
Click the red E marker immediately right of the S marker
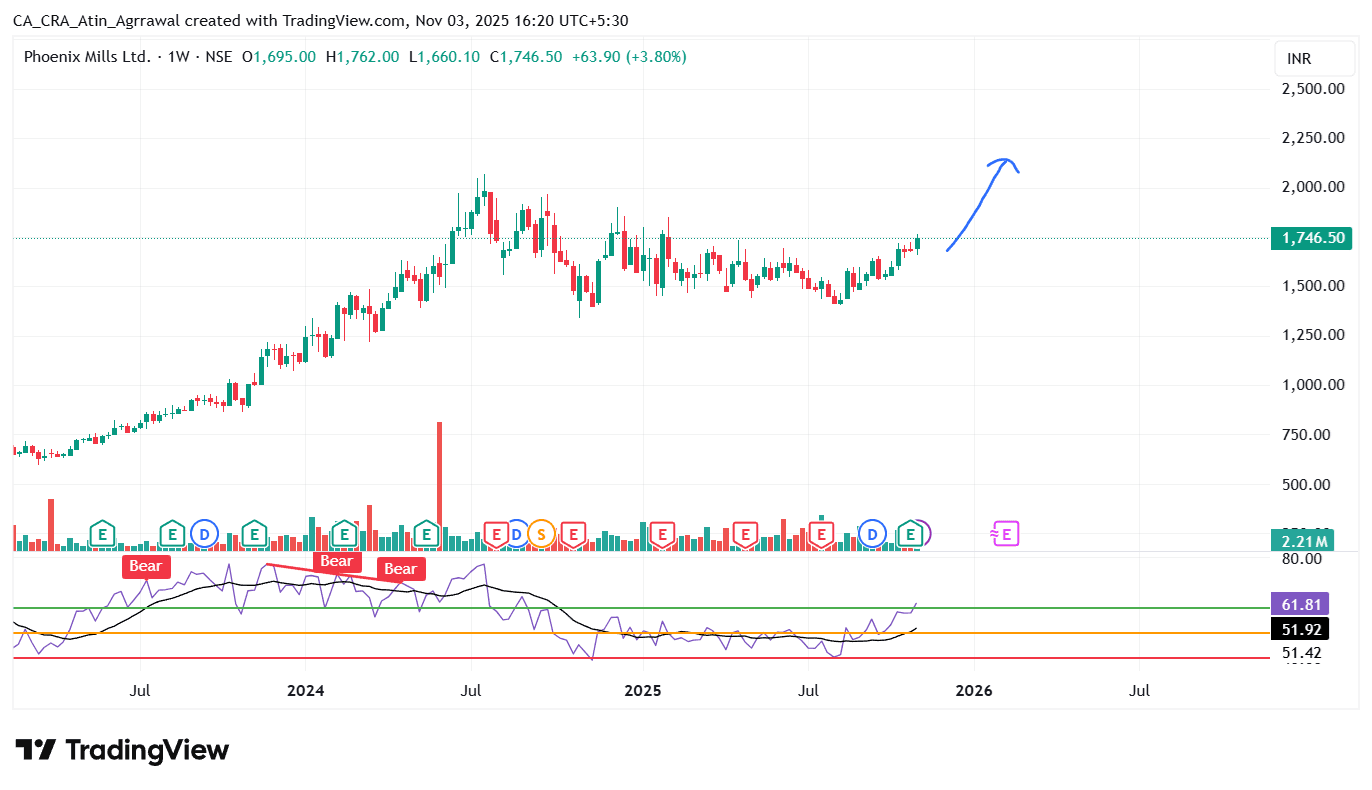coord(572,534)
